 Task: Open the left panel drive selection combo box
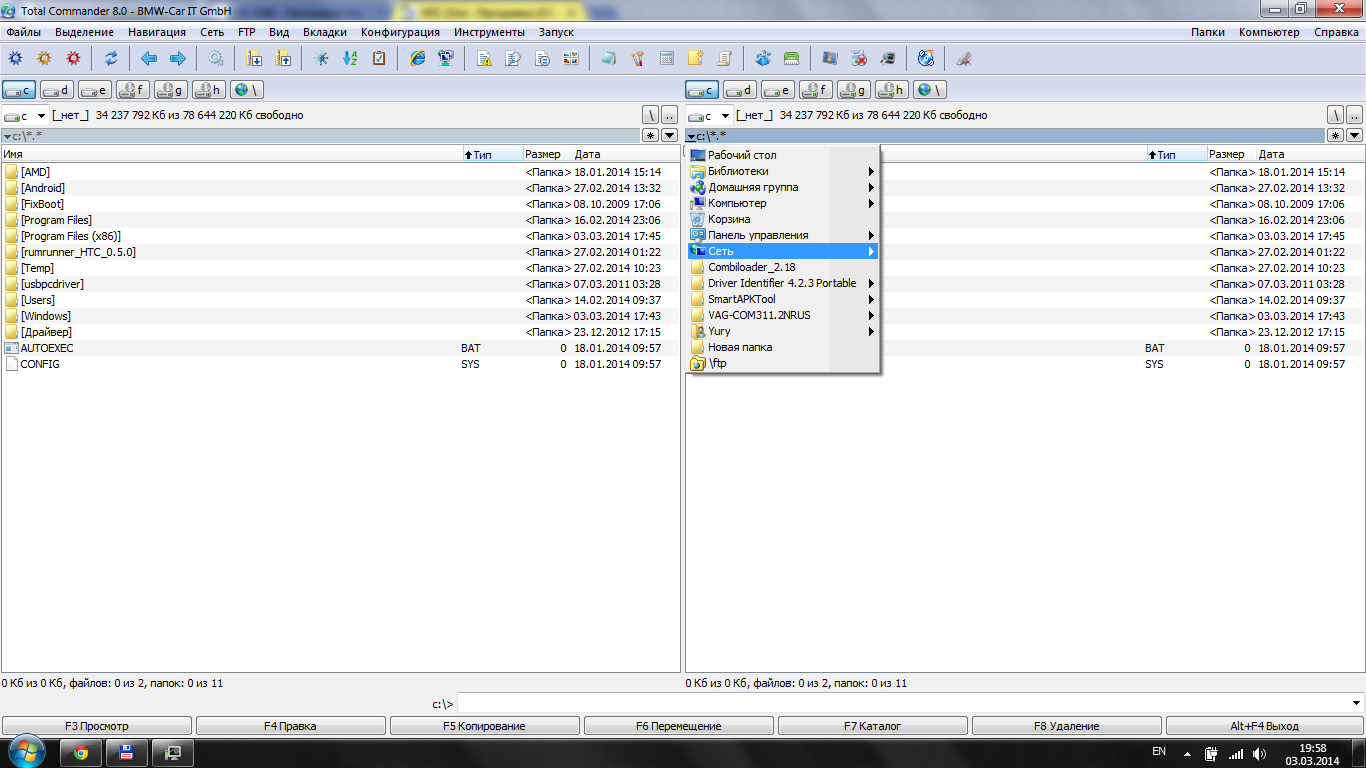pos(25,115)
